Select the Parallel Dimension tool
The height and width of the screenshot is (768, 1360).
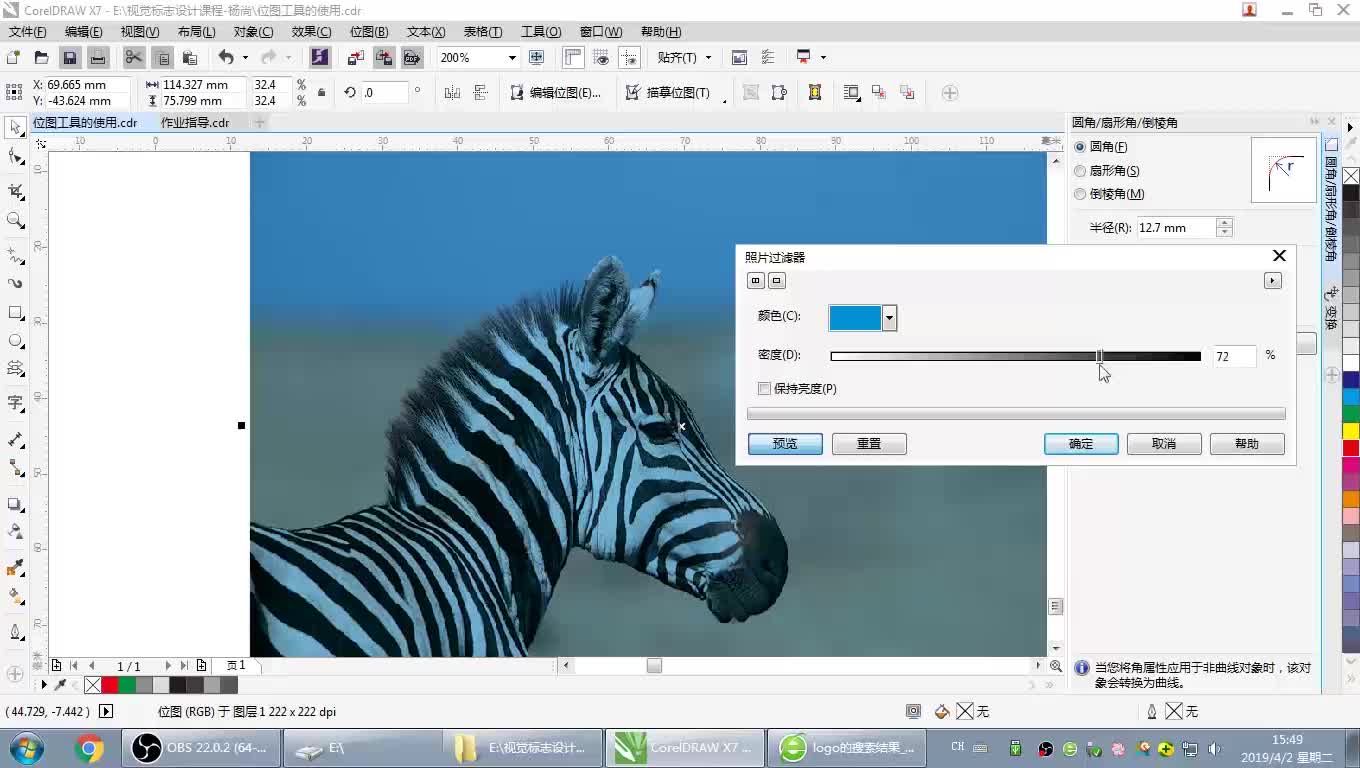tap(15, 439)
